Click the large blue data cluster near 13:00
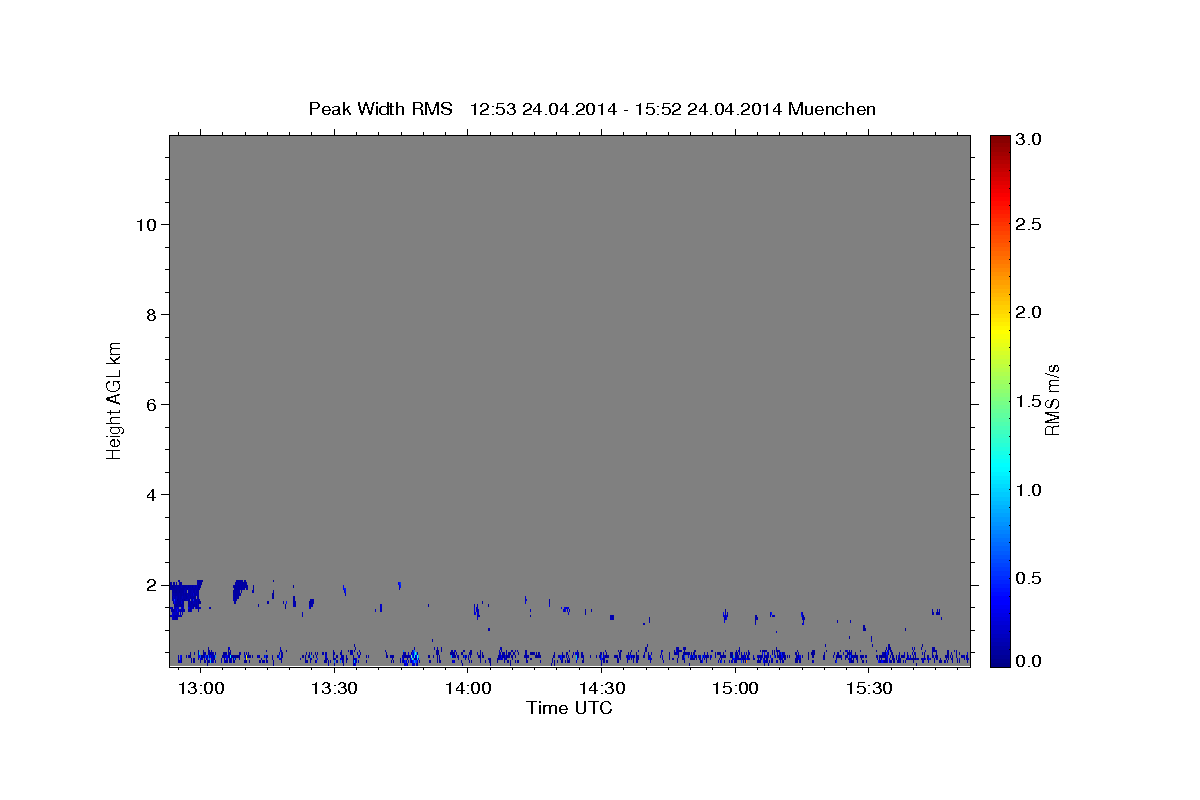The width and height of the screenshot is (1200, 800). point(185,599)
